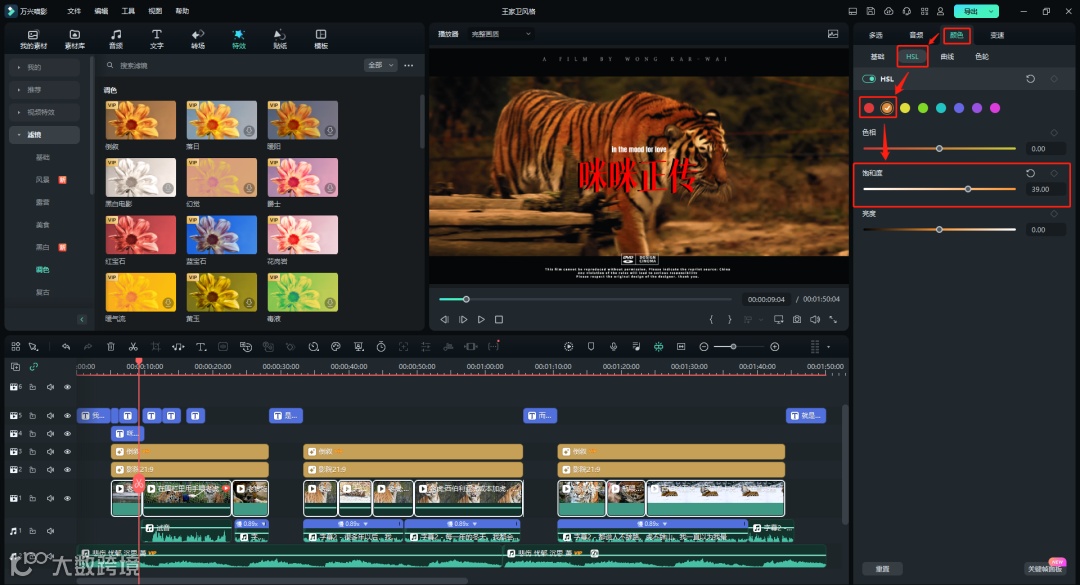Click the shield marker icon in timeline toolbar
This screenshot has width=1080, height=585.
590,347
